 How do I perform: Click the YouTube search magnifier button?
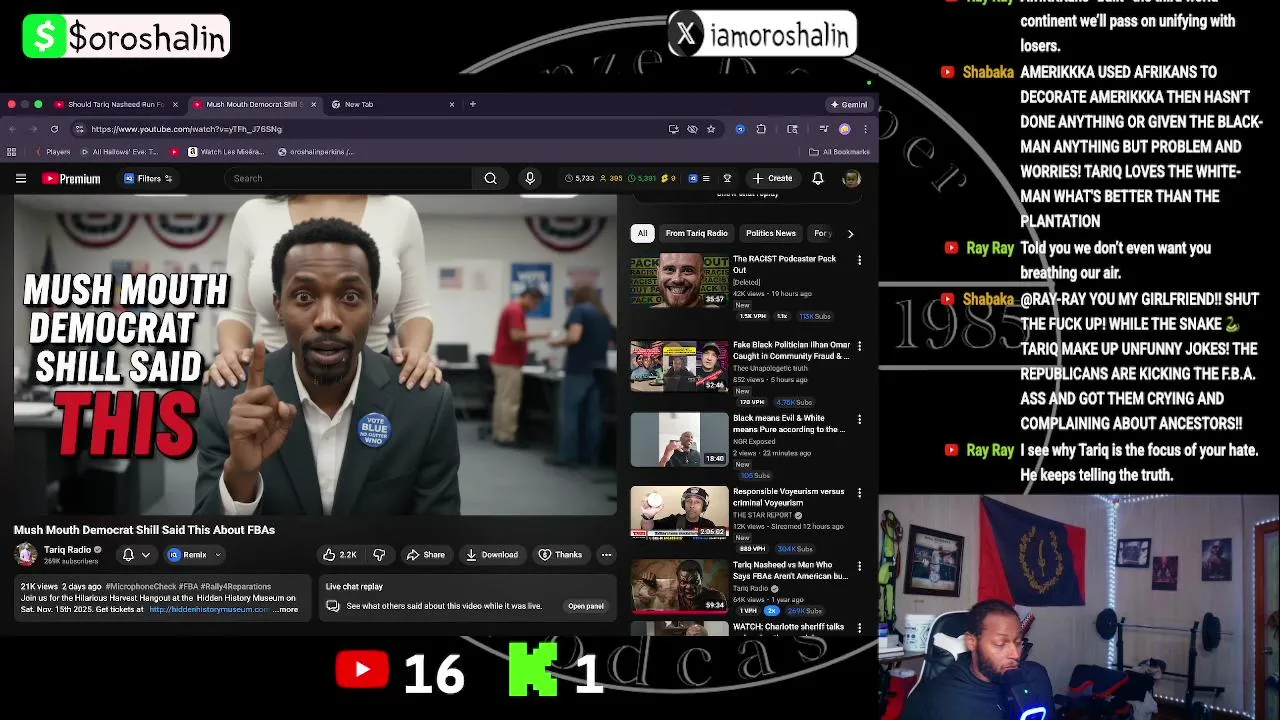click(x=490, y=178)
